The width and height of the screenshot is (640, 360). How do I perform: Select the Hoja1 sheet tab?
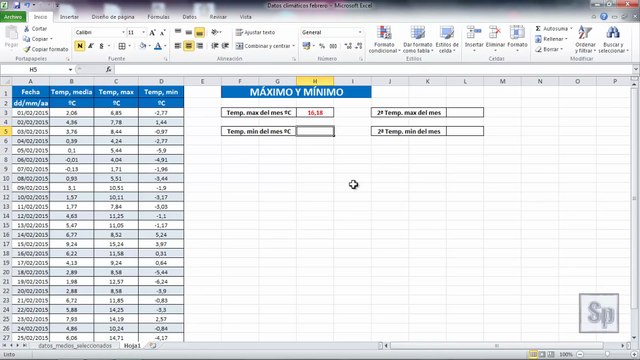click(132, 346)
